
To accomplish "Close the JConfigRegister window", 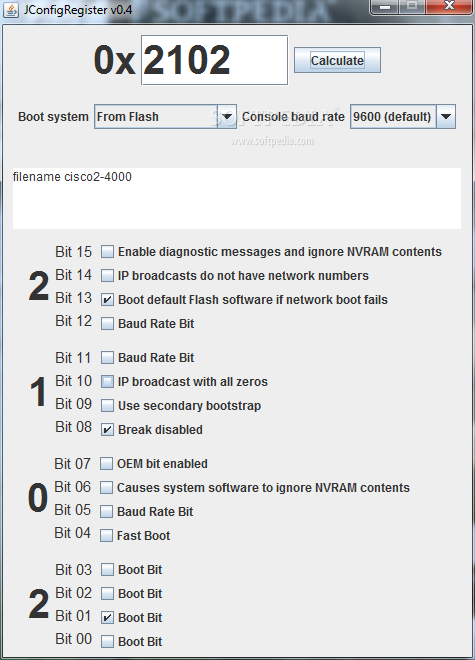I will 449,7.
